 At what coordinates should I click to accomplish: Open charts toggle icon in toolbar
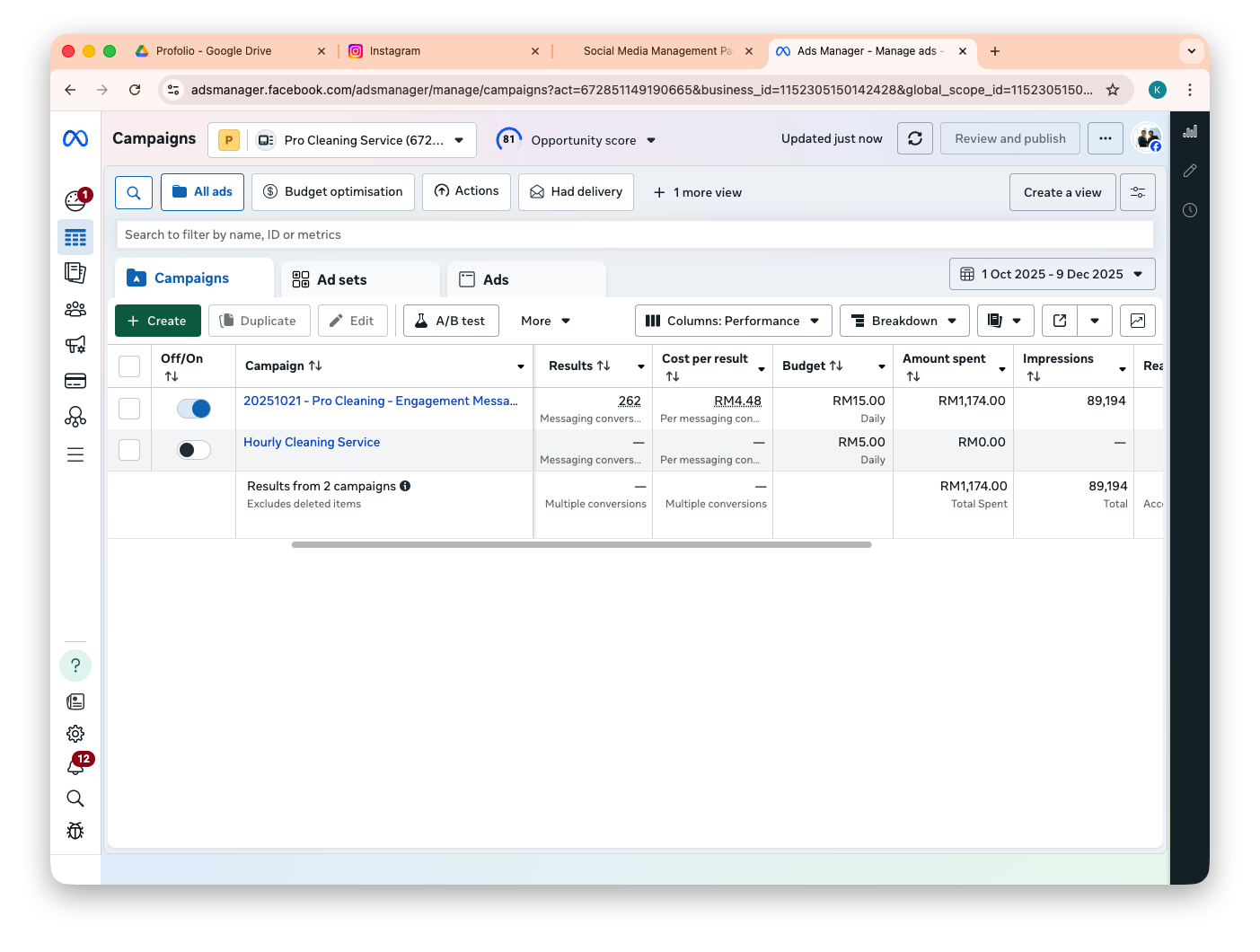pyautogui.click(x=1138, y=321)
